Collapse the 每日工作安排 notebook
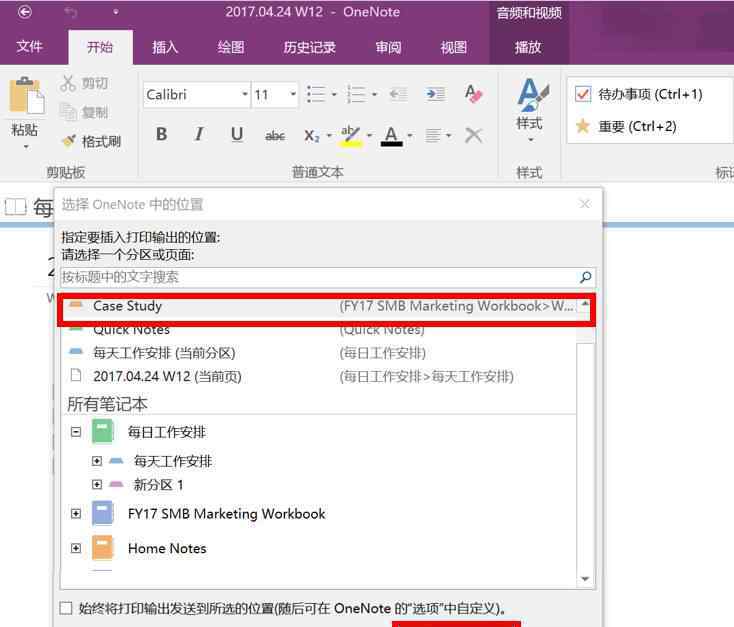This screenshot has height=627, width=734. [76, 432]
